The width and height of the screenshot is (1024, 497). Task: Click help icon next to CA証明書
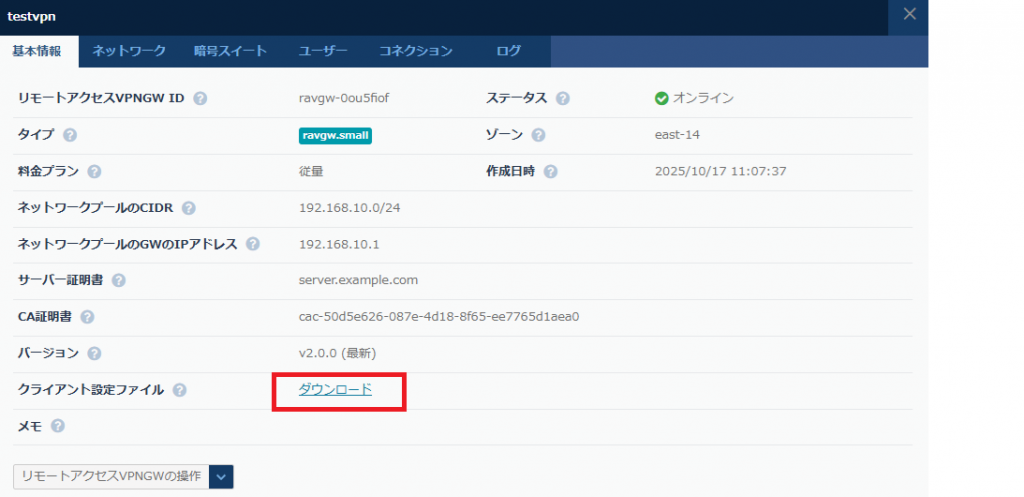tap(87, 317)
